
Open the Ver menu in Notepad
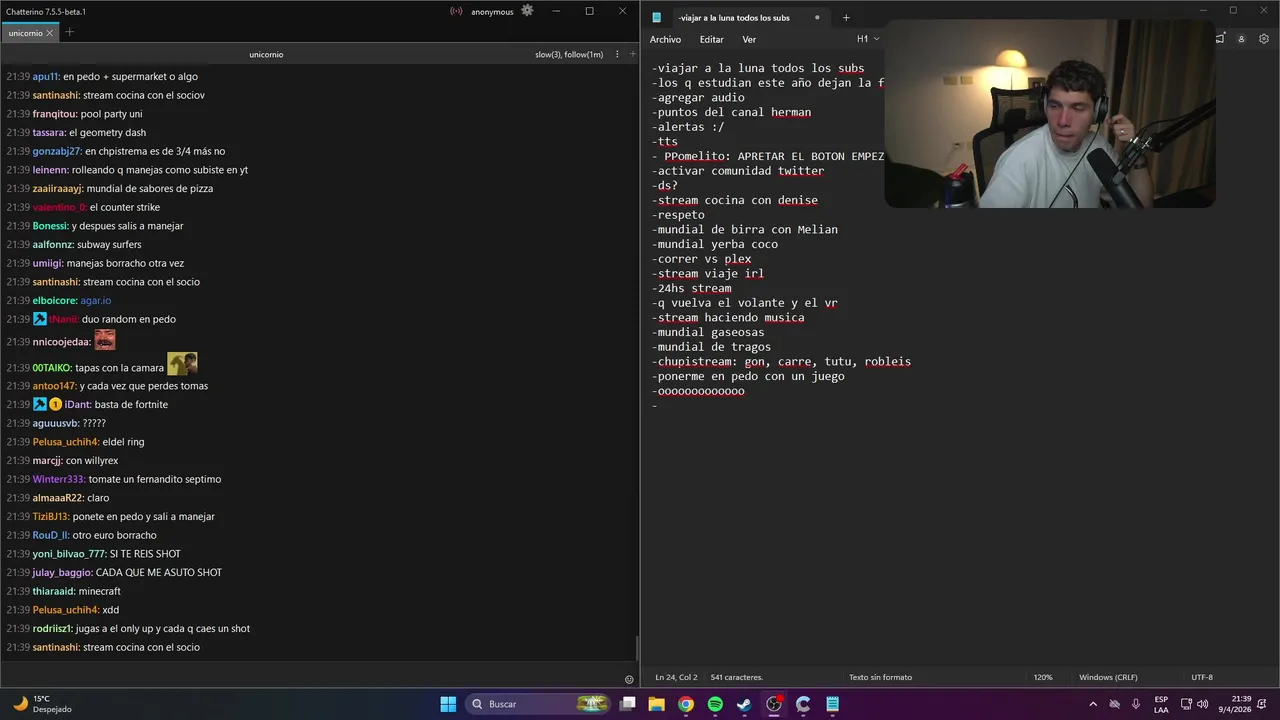pos(749,39)
